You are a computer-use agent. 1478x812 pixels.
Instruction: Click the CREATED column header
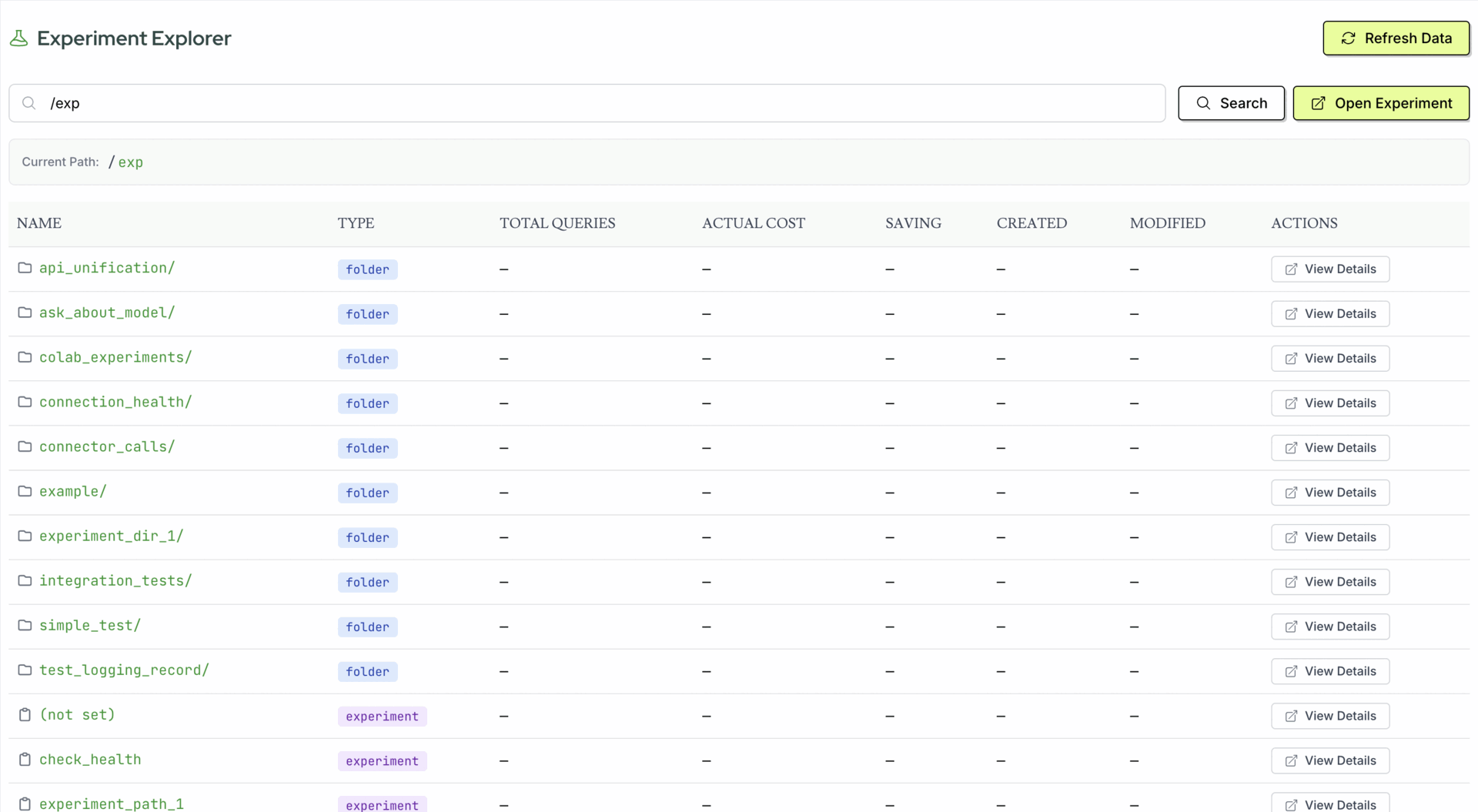pyautogui.click(x=1032, y=223)
